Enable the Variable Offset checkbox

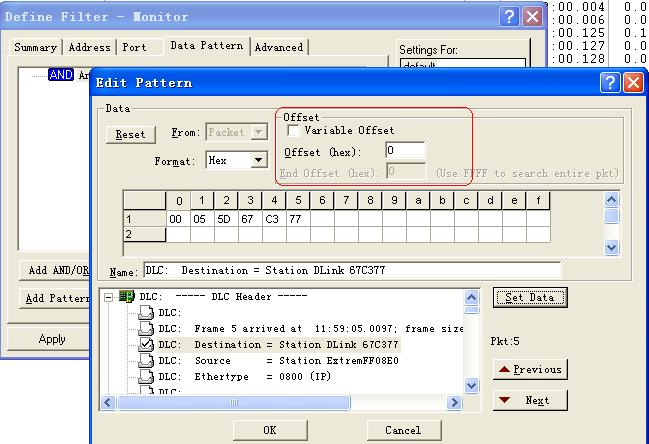tap(293, 131)
